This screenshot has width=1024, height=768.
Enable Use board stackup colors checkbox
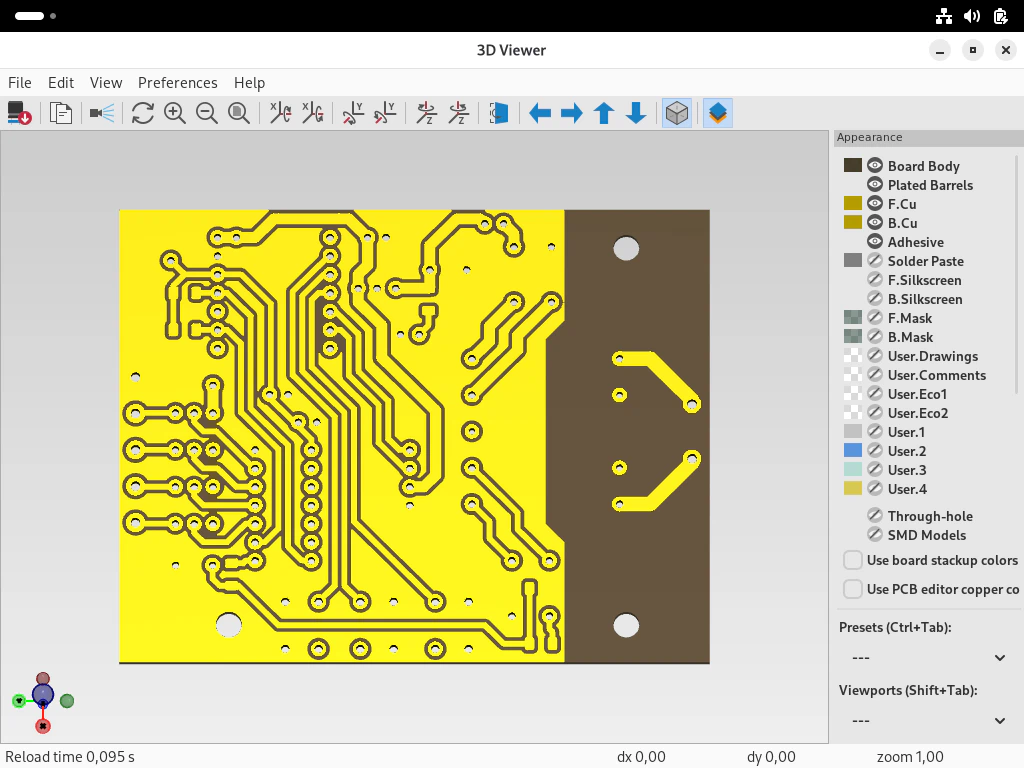point(852,560)
